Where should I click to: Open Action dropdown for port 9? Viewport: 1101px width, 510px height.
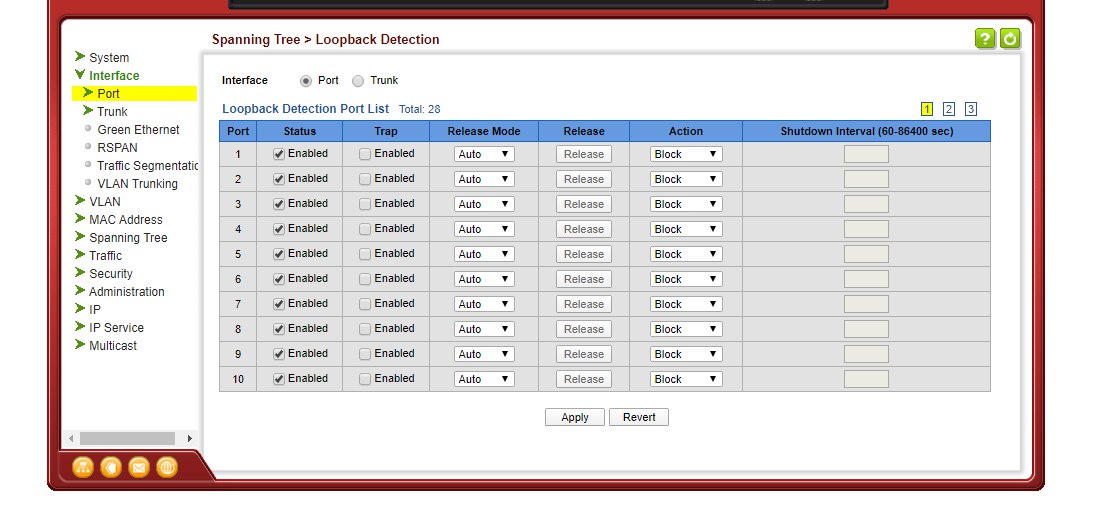click(x=686, y=354)
